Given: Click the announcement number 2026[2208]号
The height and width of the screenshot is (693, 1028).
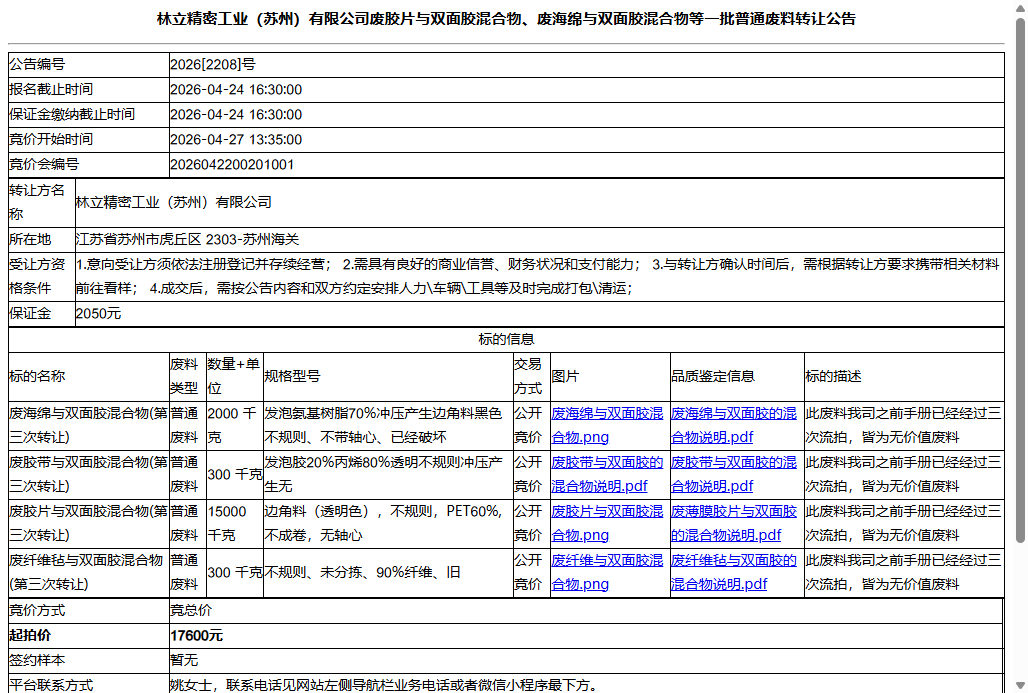Looking at the screenshot, I should 213,65.
